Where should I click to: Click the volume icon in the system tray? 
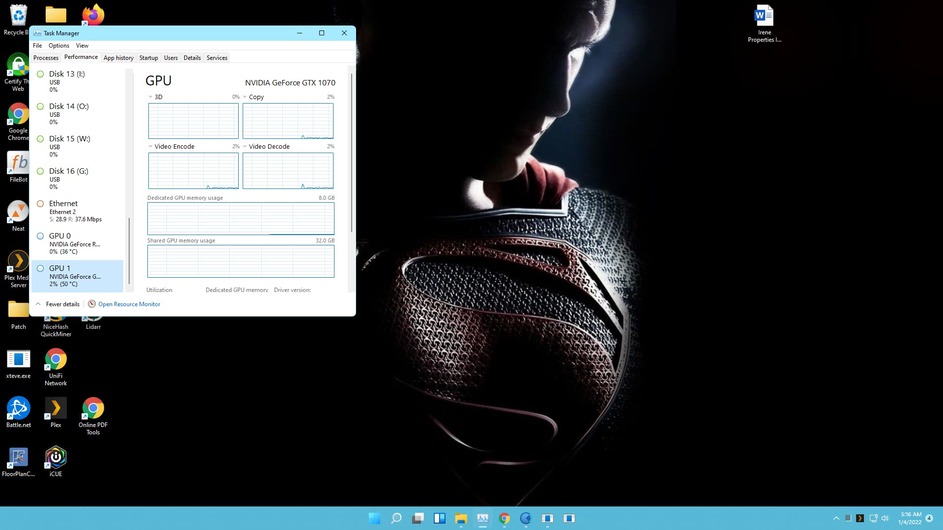point(885,518)
